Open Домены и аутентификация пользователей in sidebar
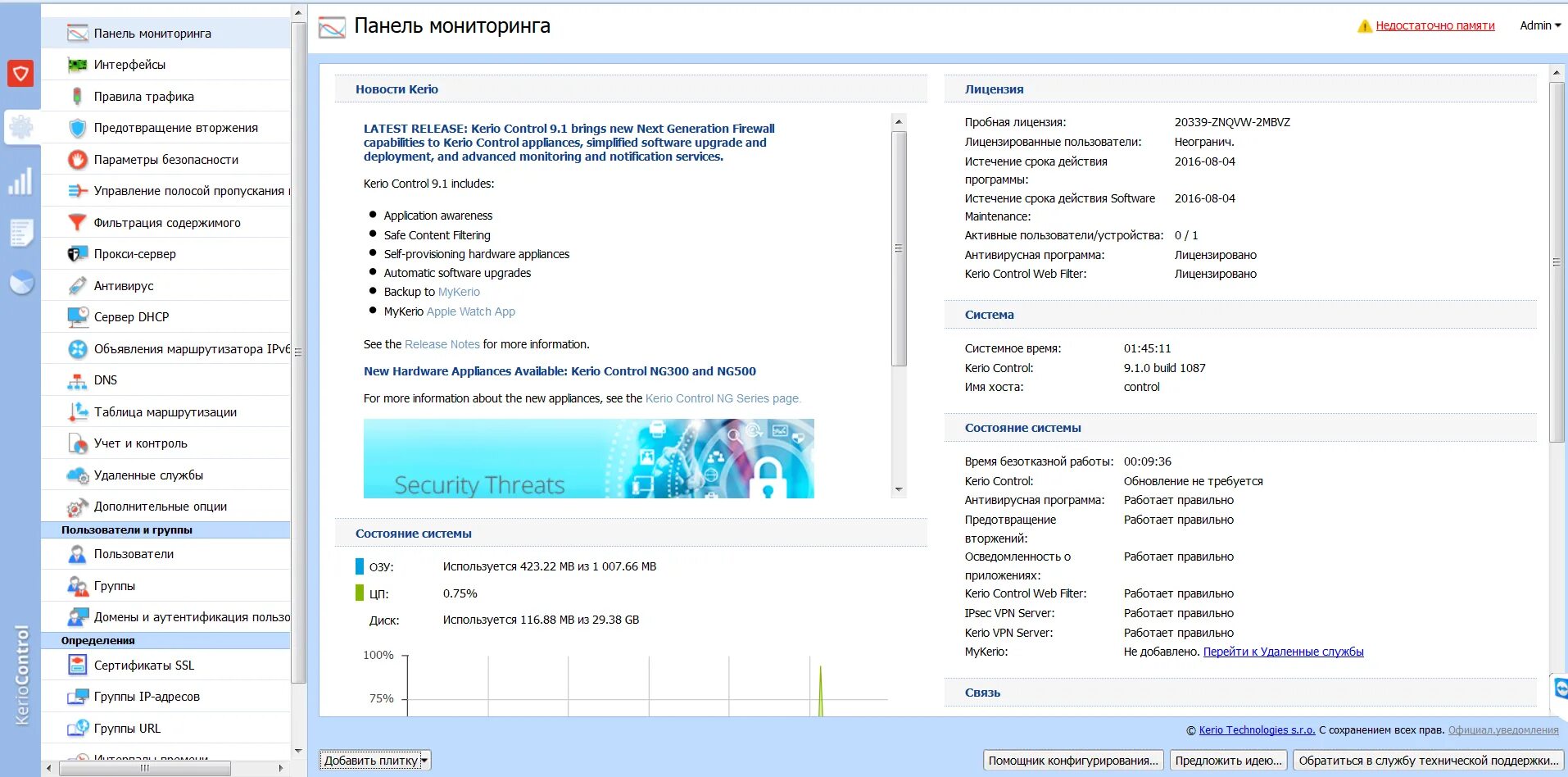This screenshot has width=1568, height=777. 165,617
